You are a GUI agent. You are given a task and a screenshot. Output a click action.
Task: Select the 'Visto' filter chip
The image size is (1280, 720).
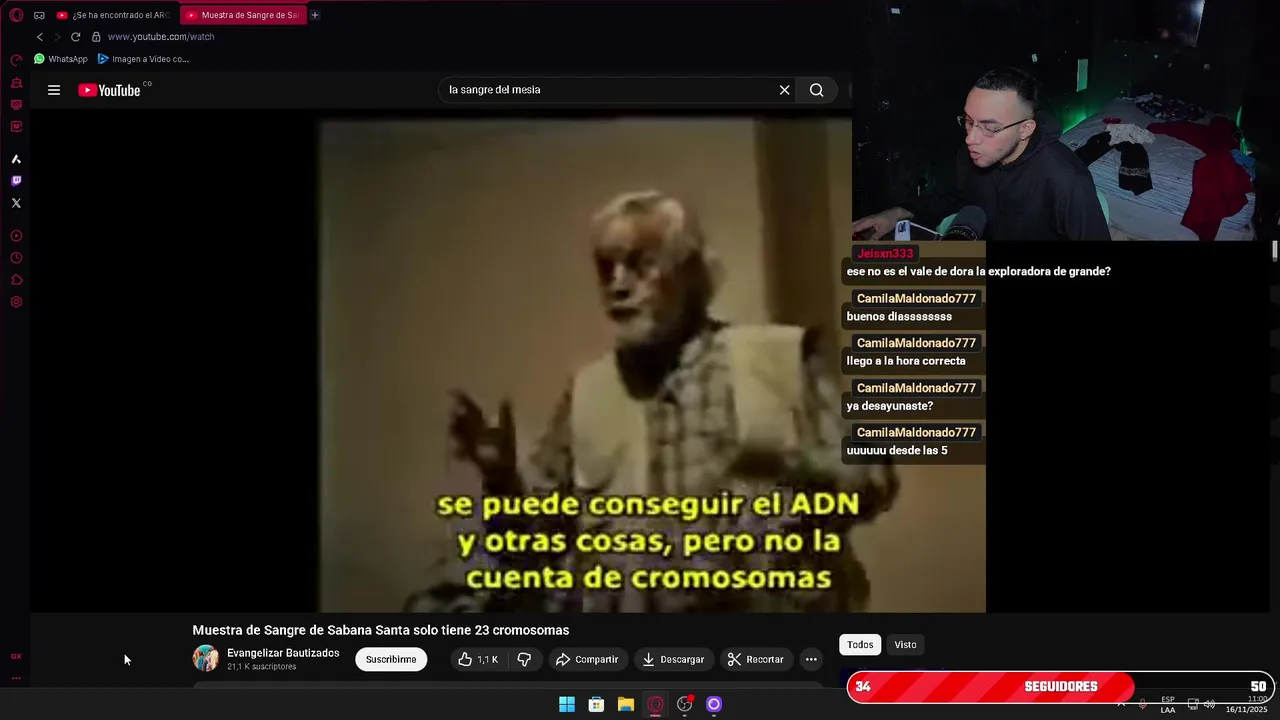[x=905, y=645]
